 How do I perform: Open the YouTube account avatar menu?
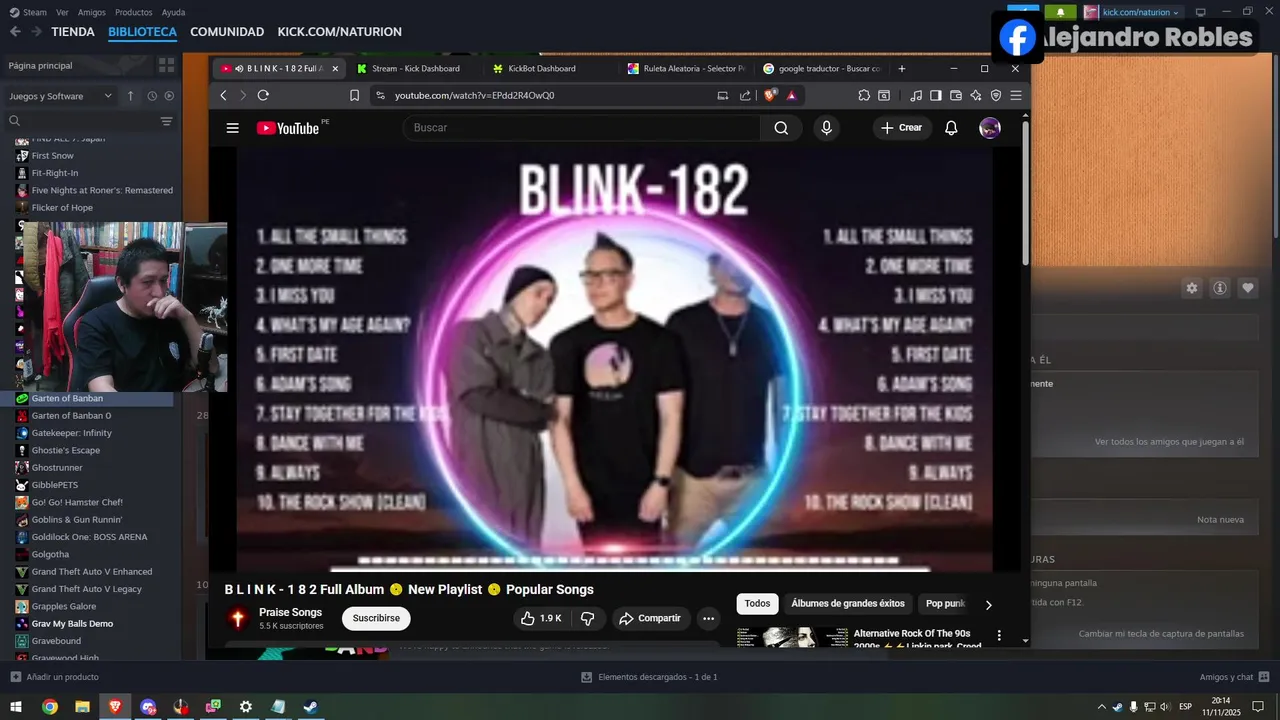click(989, 128)
